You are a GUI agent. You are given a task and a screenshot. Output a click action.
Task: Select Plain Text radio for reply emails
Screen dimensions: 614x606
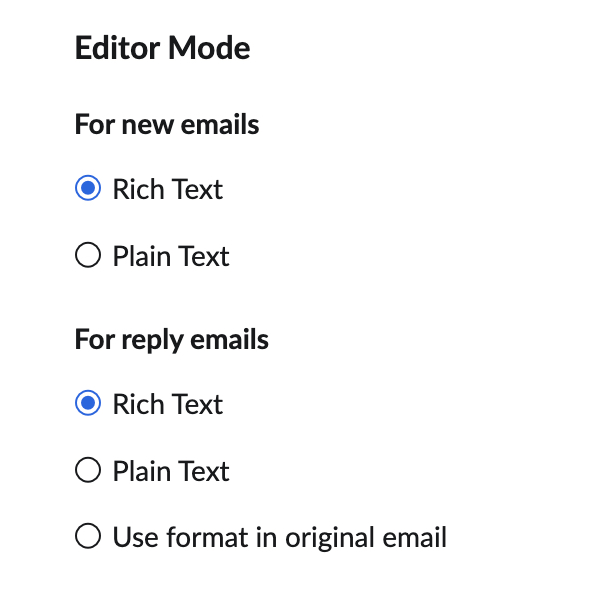(x=88, y=471)
